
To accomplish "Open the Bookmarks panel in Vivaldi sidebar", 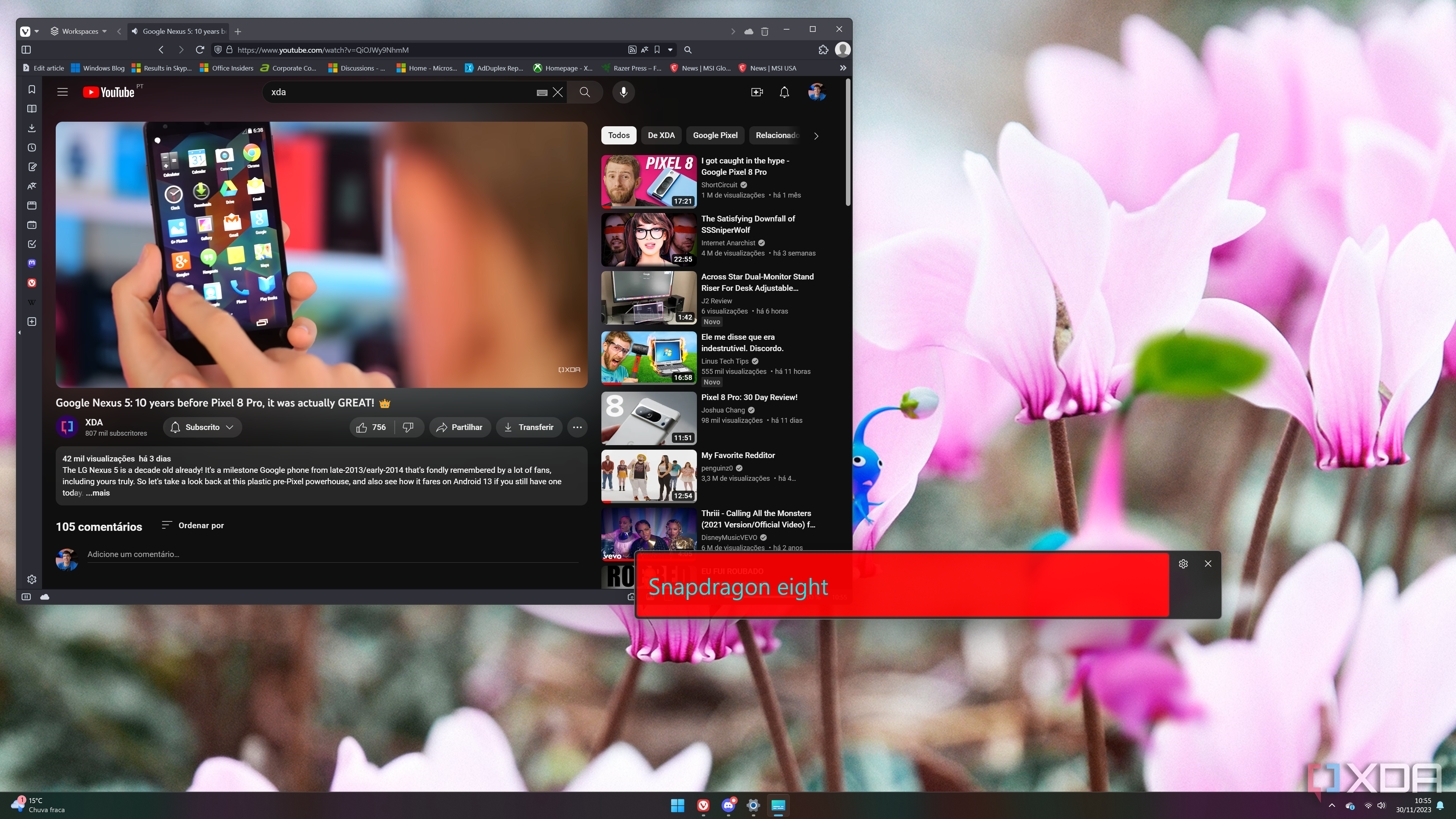I will (x=31, y=89).
